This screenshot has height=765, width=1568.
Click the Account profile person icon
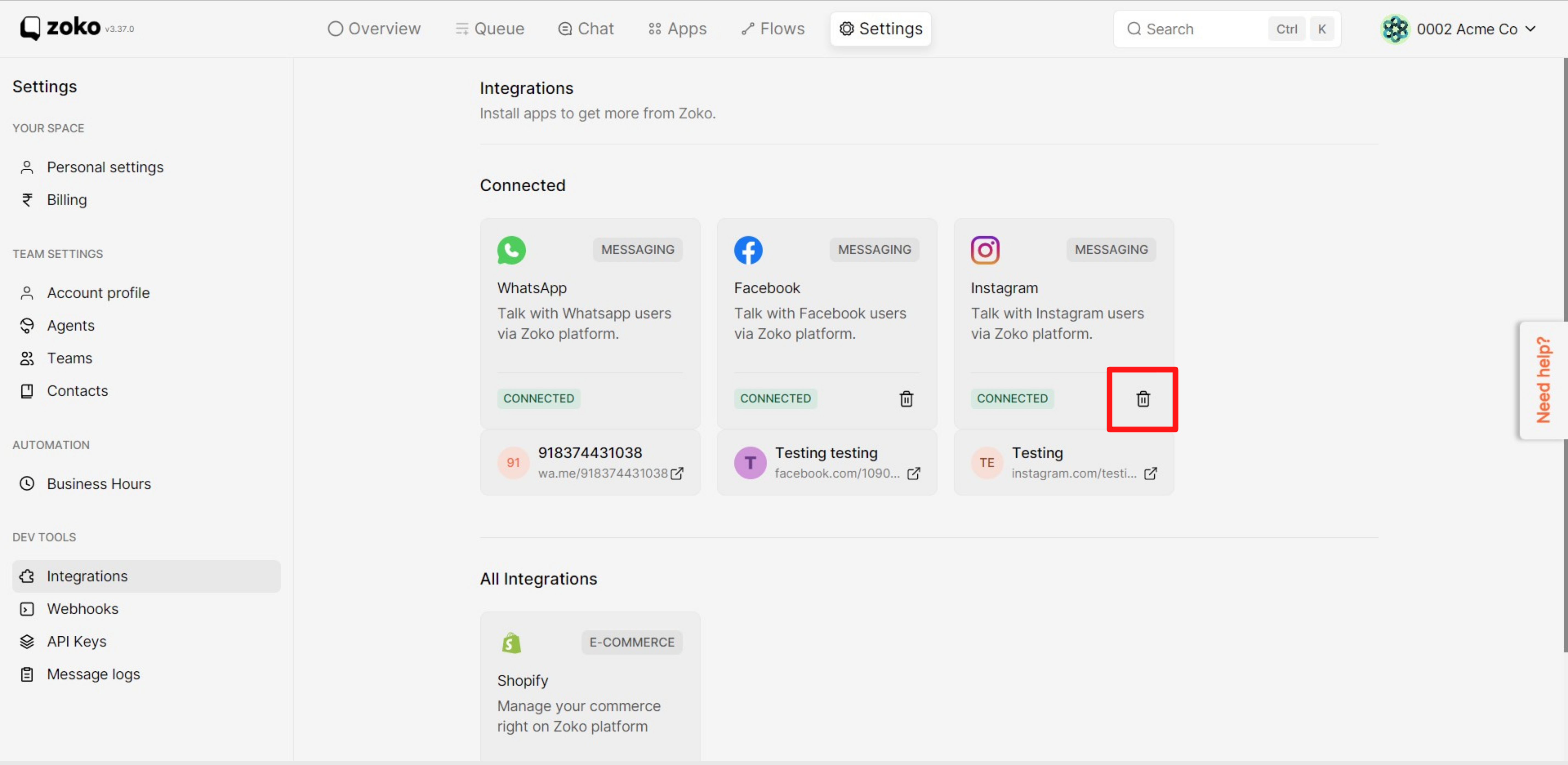pyautogui.click(x=27, y=293)
